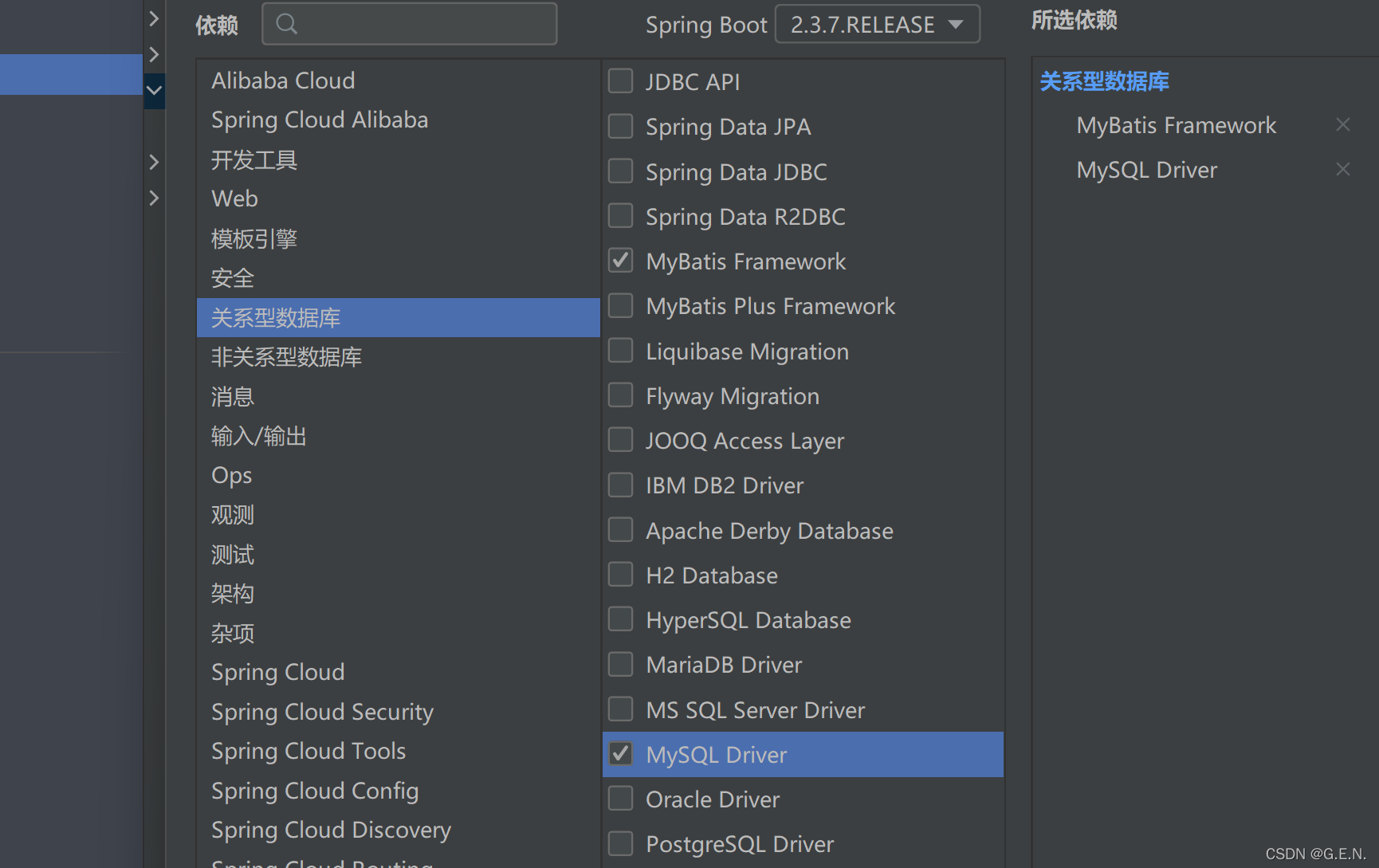This screenshot has width=1379, height=868.
Task: Check the IBM DB2 Driver box
Action: tap(620, 485)
